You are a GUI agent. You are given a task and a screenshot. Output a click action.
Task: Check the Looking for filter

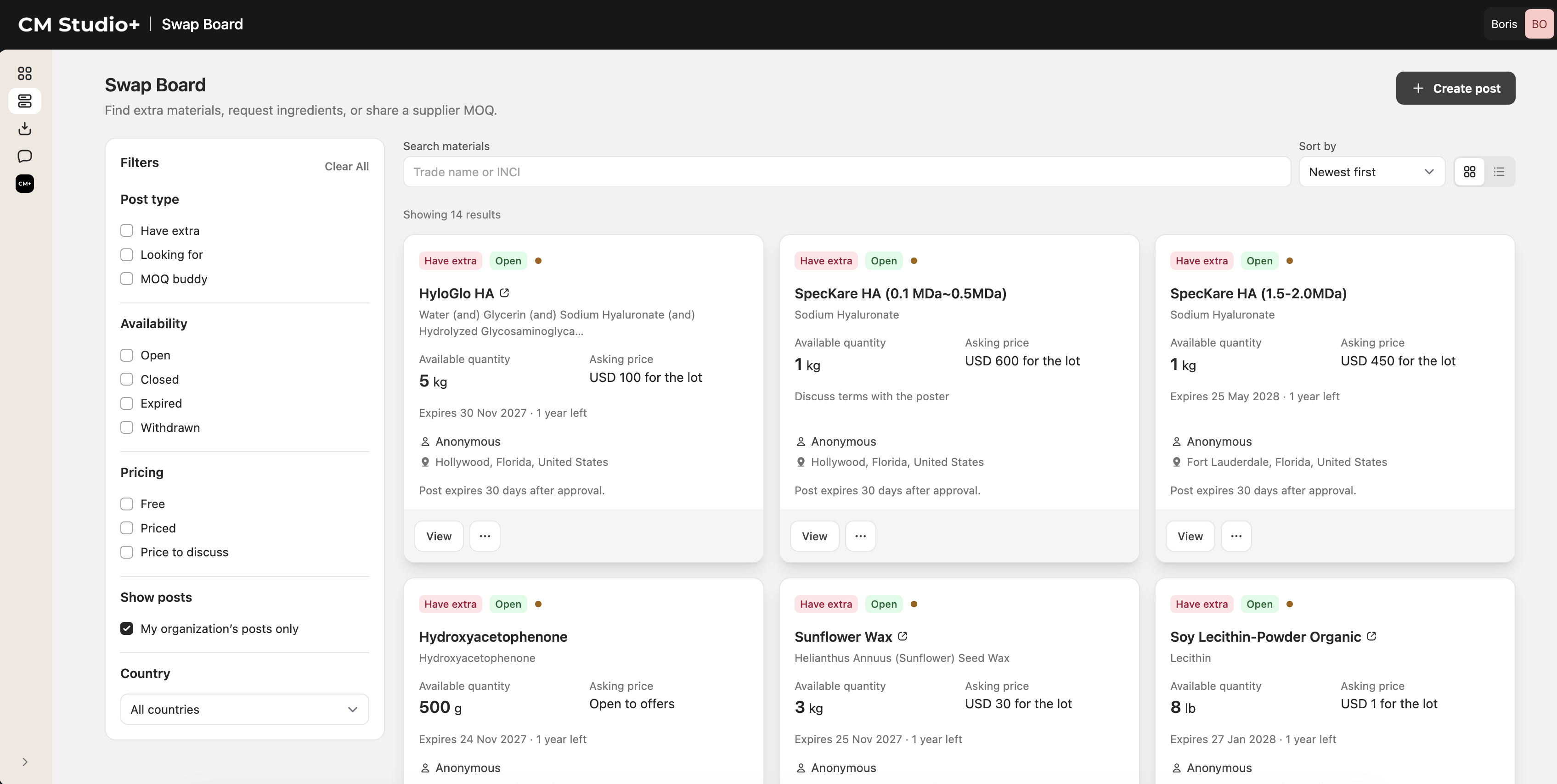126,255
